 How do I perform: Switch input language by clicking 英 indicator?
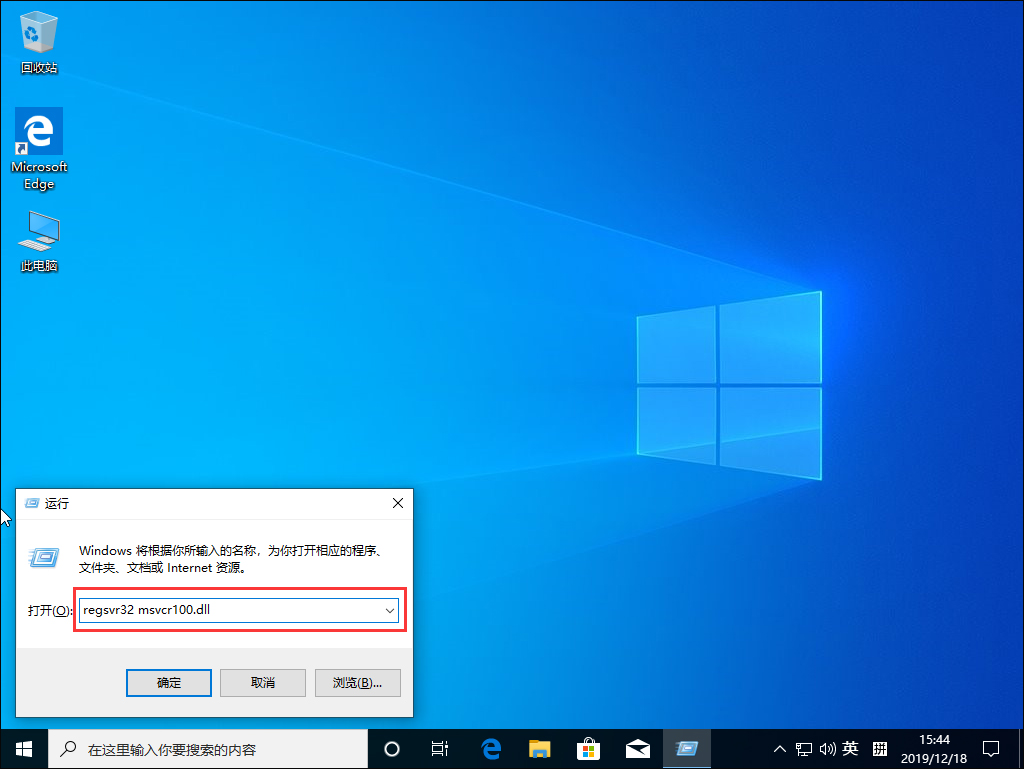(x=849, y=748)
